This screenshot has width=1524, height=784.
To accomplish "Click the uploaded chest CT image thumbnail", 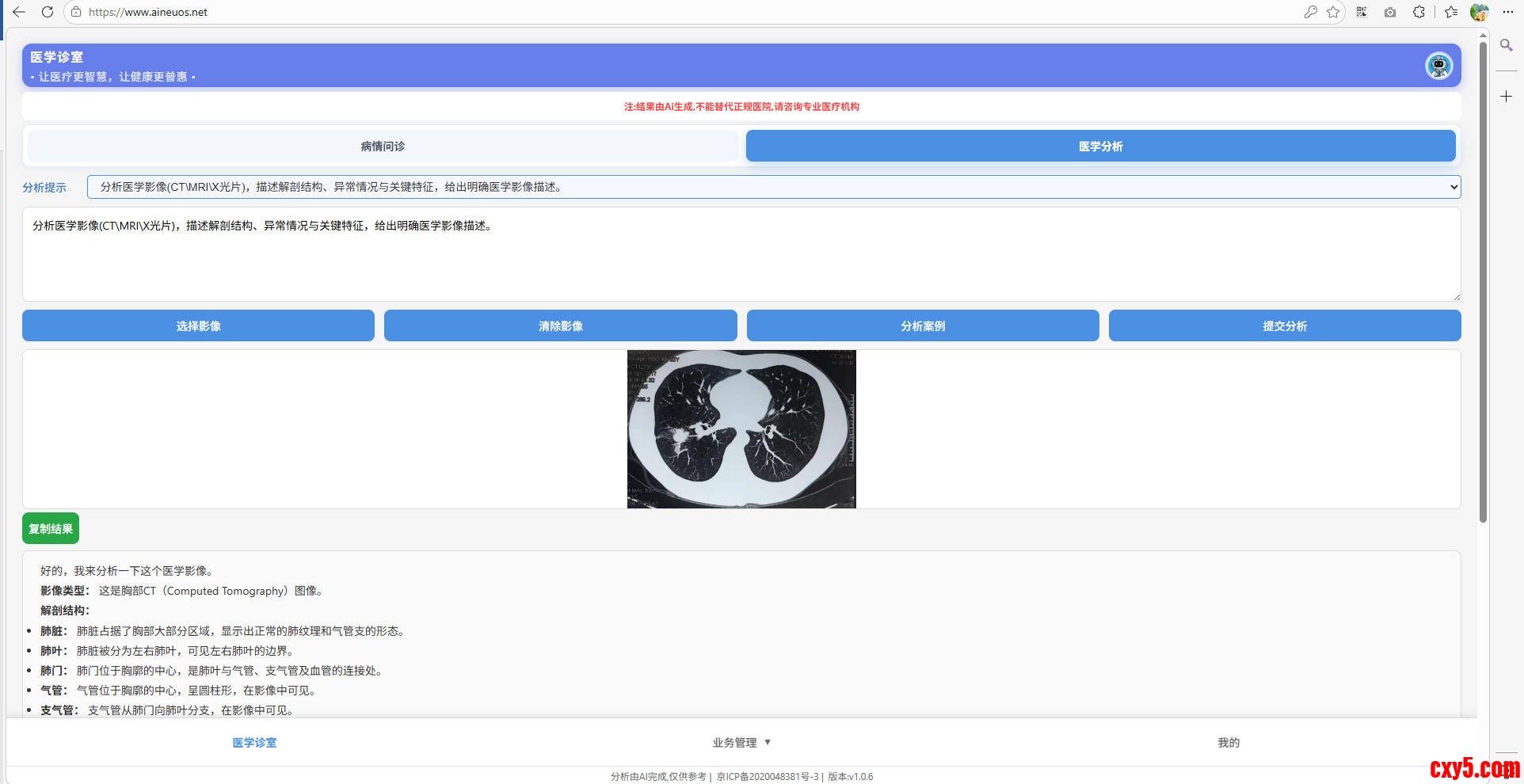I will [741, 428].
